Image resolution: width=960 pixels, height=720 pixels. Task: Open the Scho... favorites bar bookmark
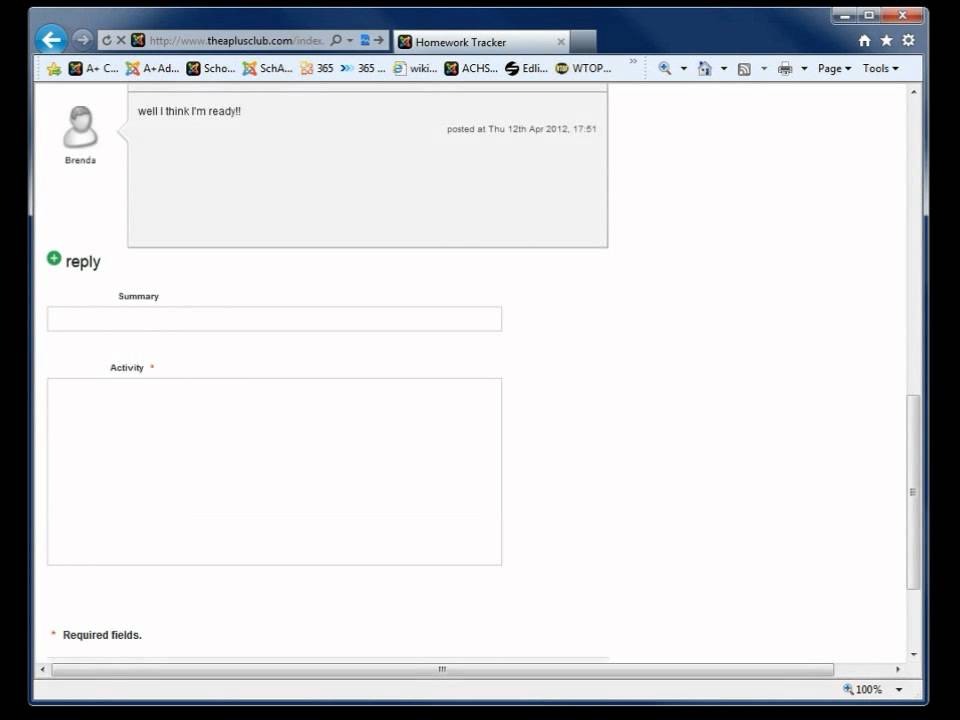pos(211,69)
